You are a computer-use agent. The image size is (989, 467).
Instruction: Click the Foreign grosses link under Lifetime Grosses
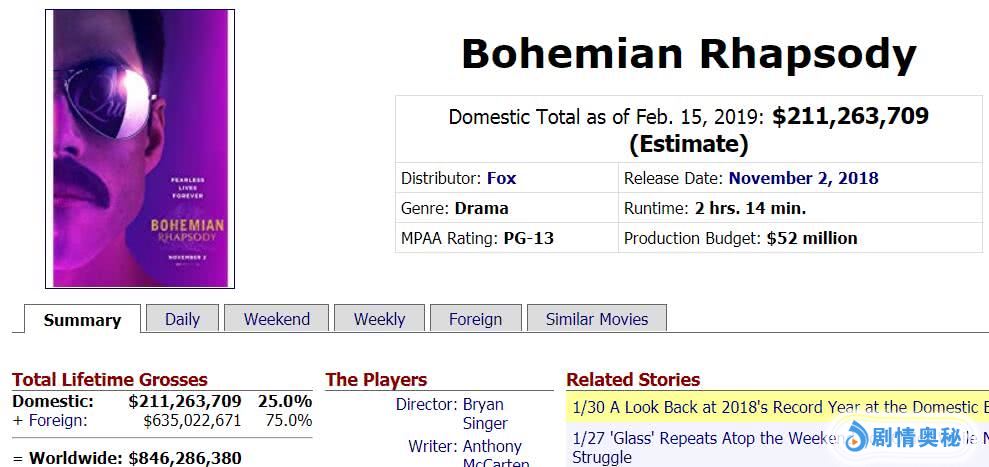pos(57,420)
